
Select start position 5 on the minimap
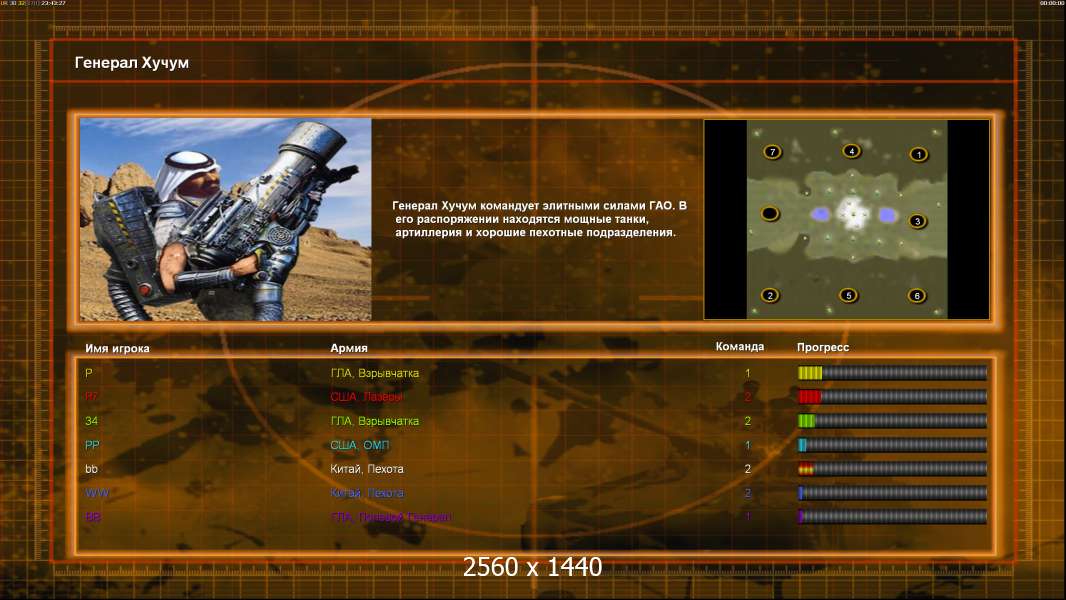(x=848, y=295)
